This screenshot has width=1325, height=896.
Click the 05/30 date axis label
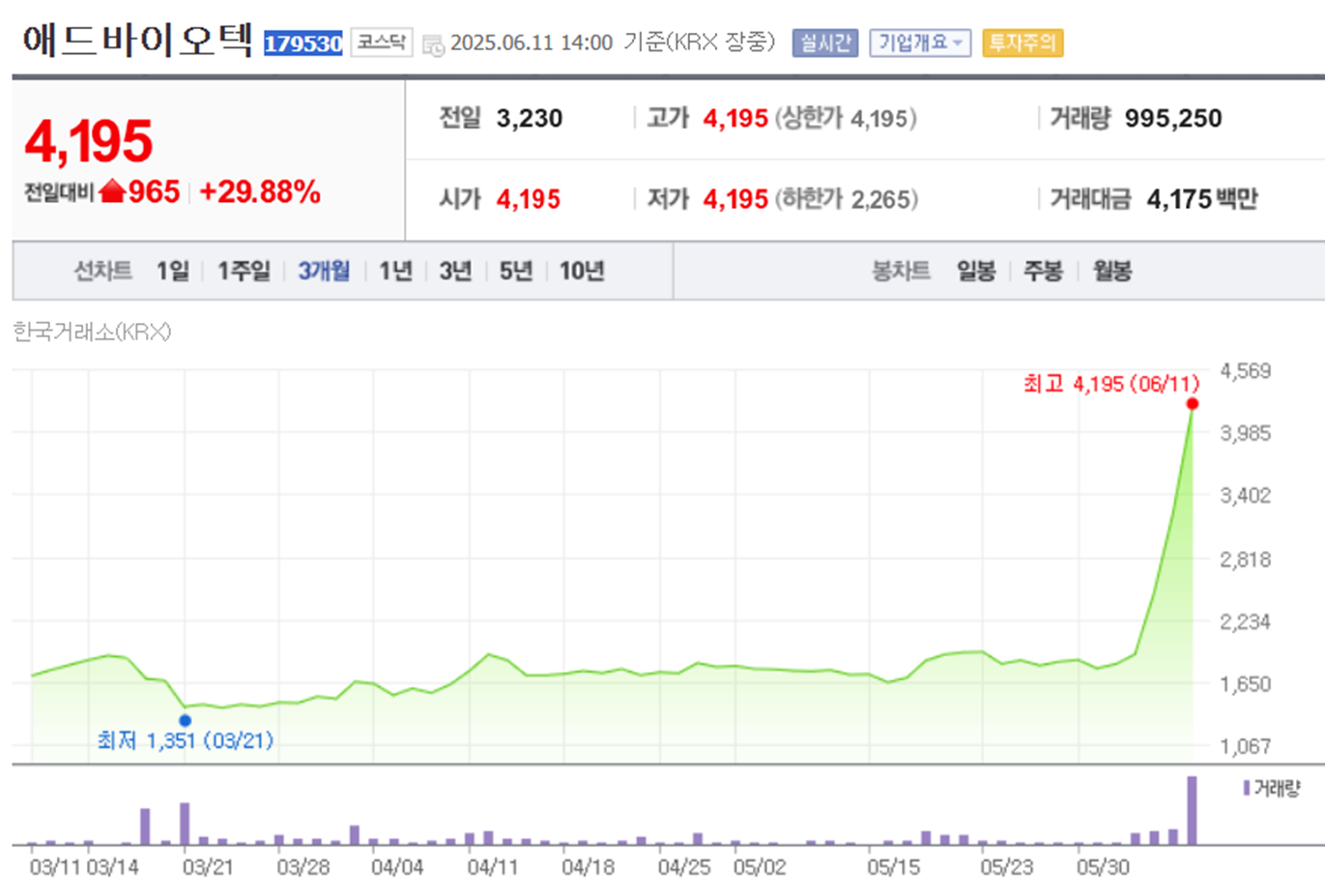tap(1103, 867)
